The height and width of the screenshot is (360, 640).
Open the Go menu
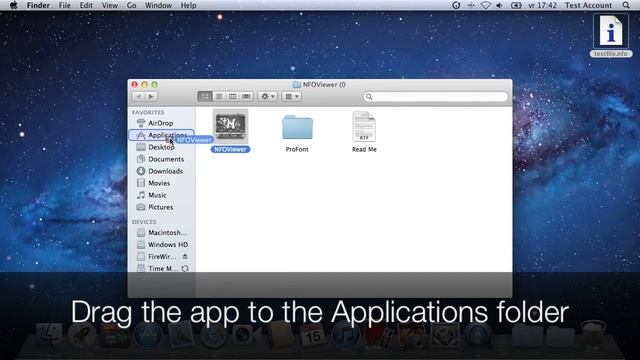[x=131, y=5]
